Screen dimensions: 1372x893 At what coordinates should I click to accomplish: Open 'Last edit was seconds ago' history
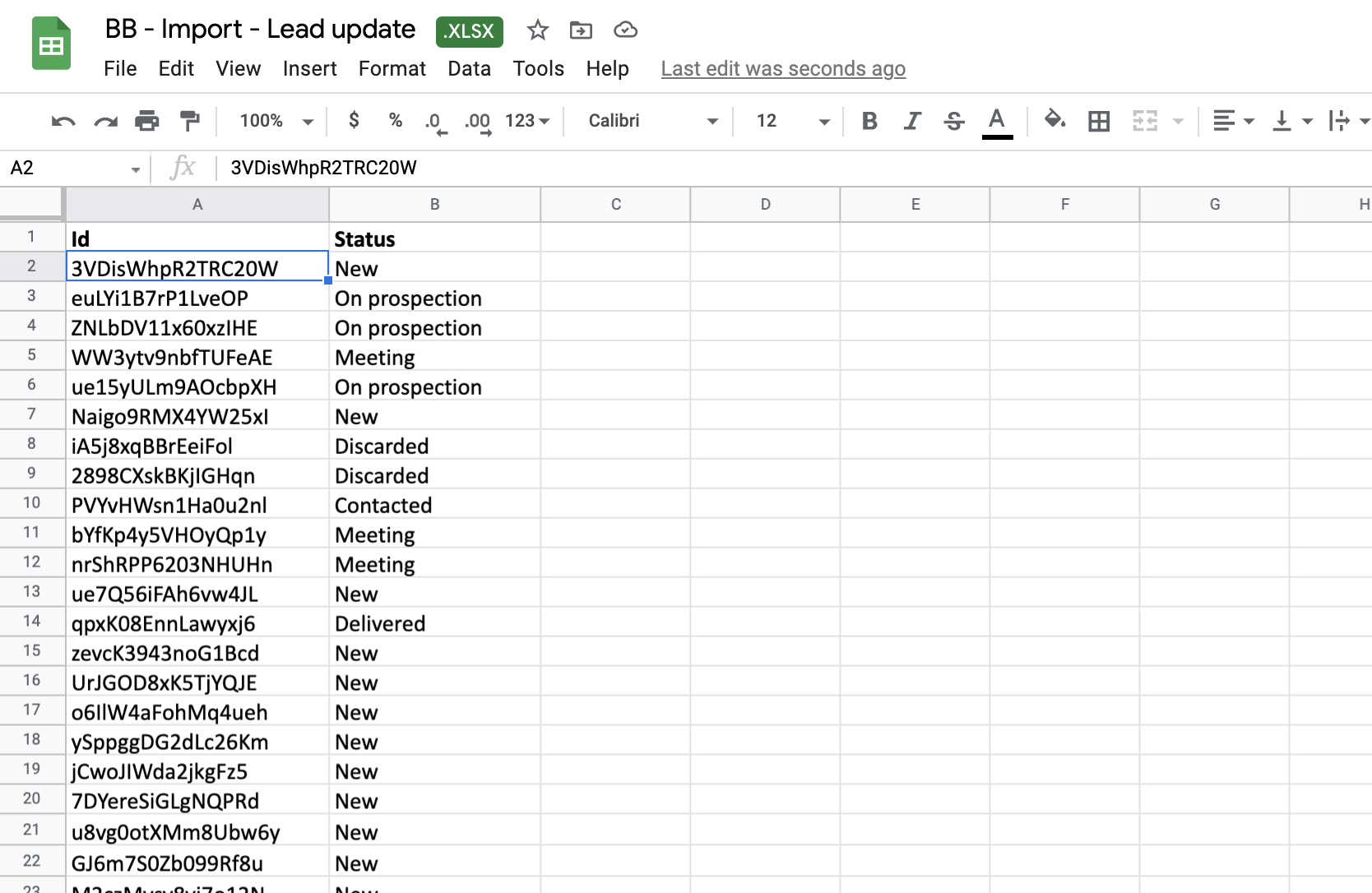[783, 68]
